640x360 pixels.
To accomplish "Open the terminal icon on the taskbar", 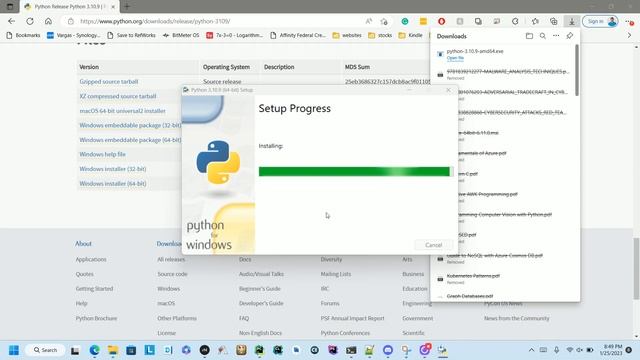I will tap(351, 350).
